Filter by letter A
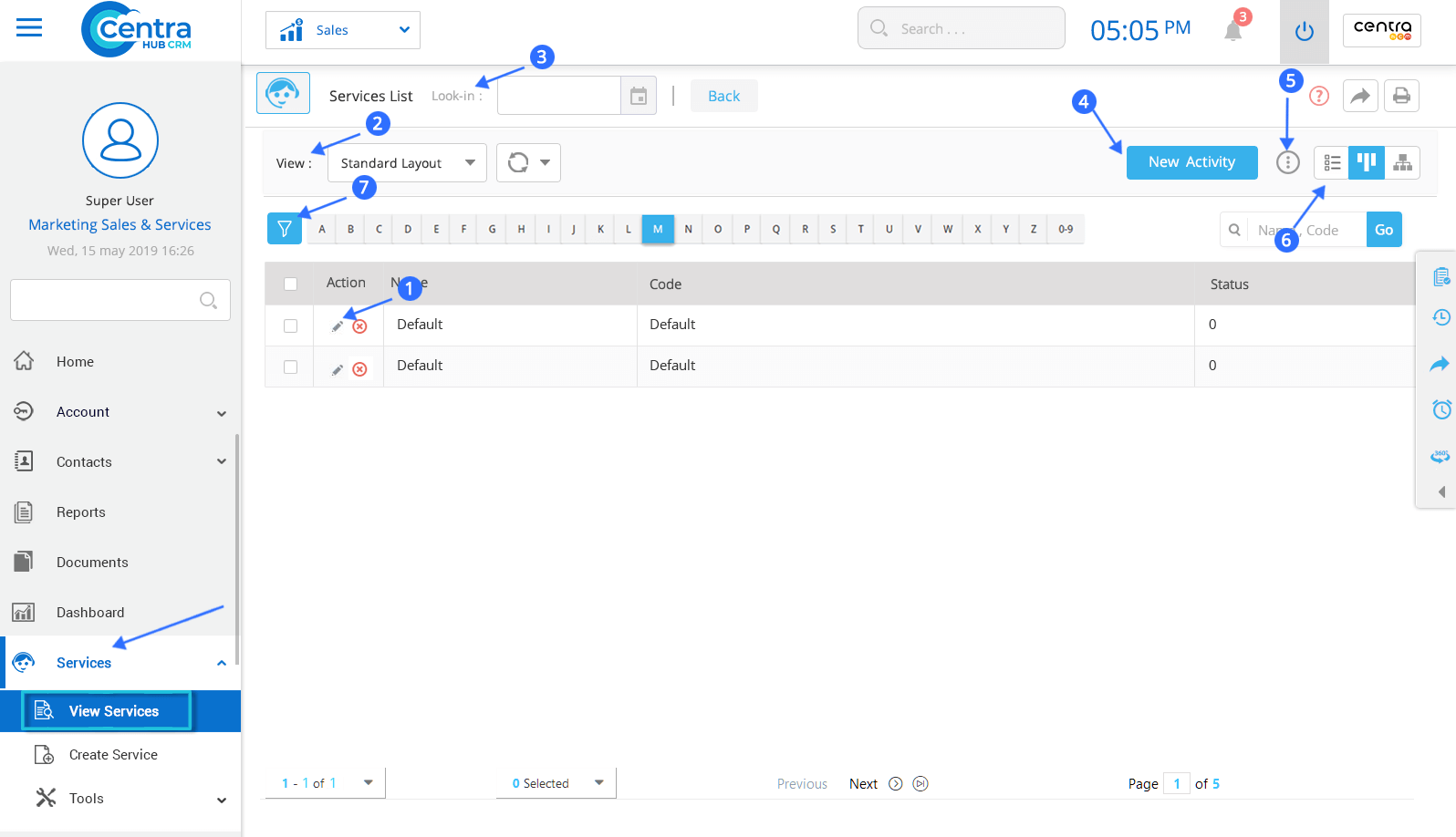Image resolution: width=1456 pixels, height=837 pixels. 322,229
